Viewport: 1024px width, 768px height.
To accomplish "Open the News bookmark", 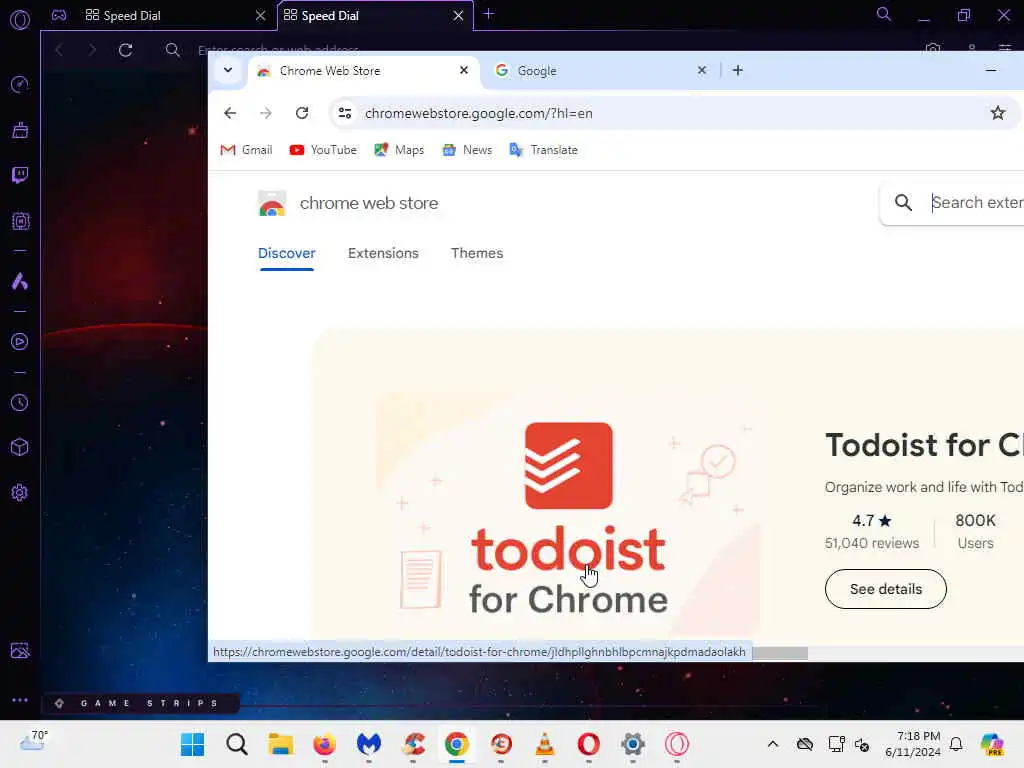I will click(468, 150).
